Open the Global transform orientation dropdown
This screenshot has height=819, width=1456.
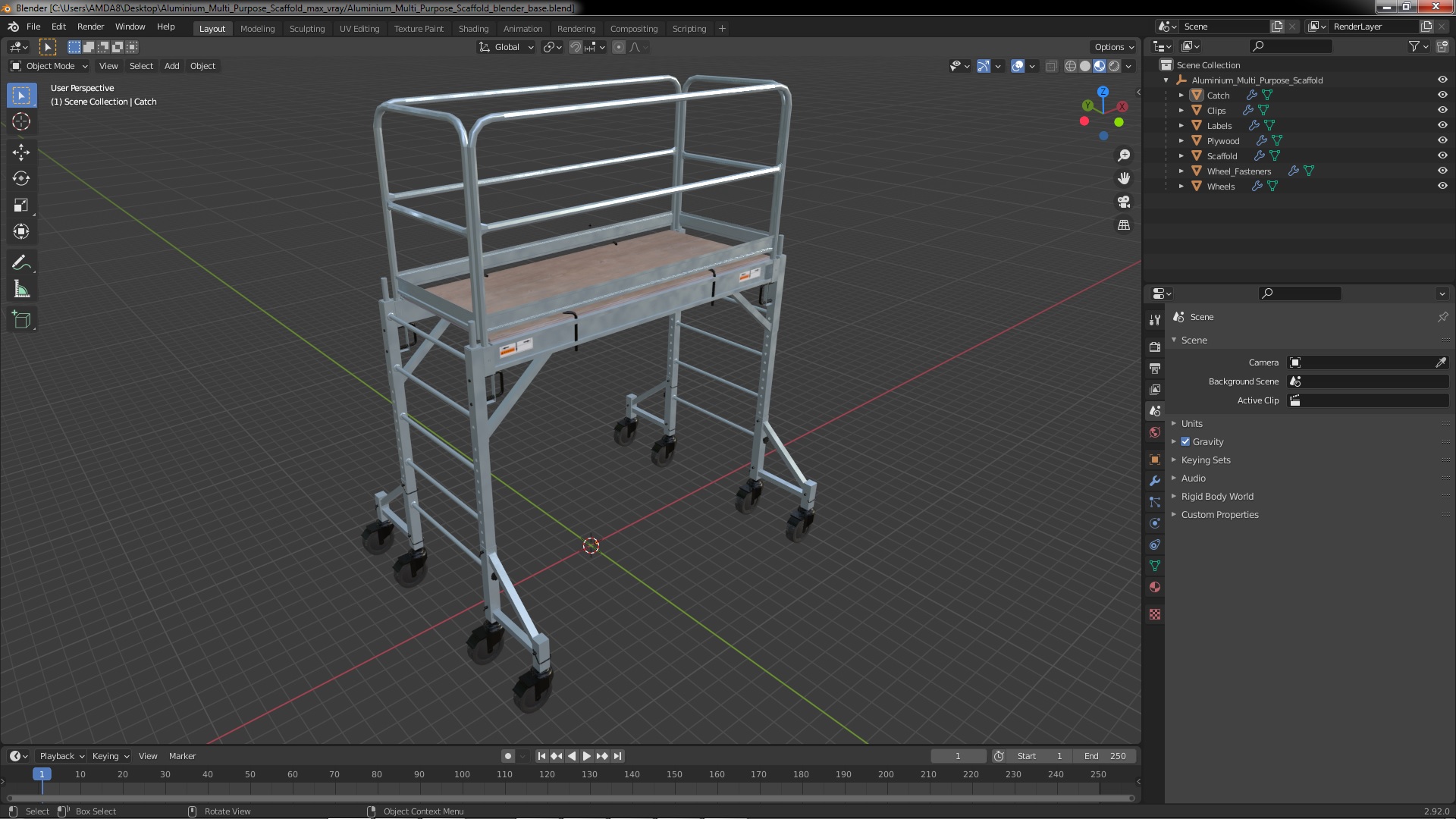pos(506,47)
